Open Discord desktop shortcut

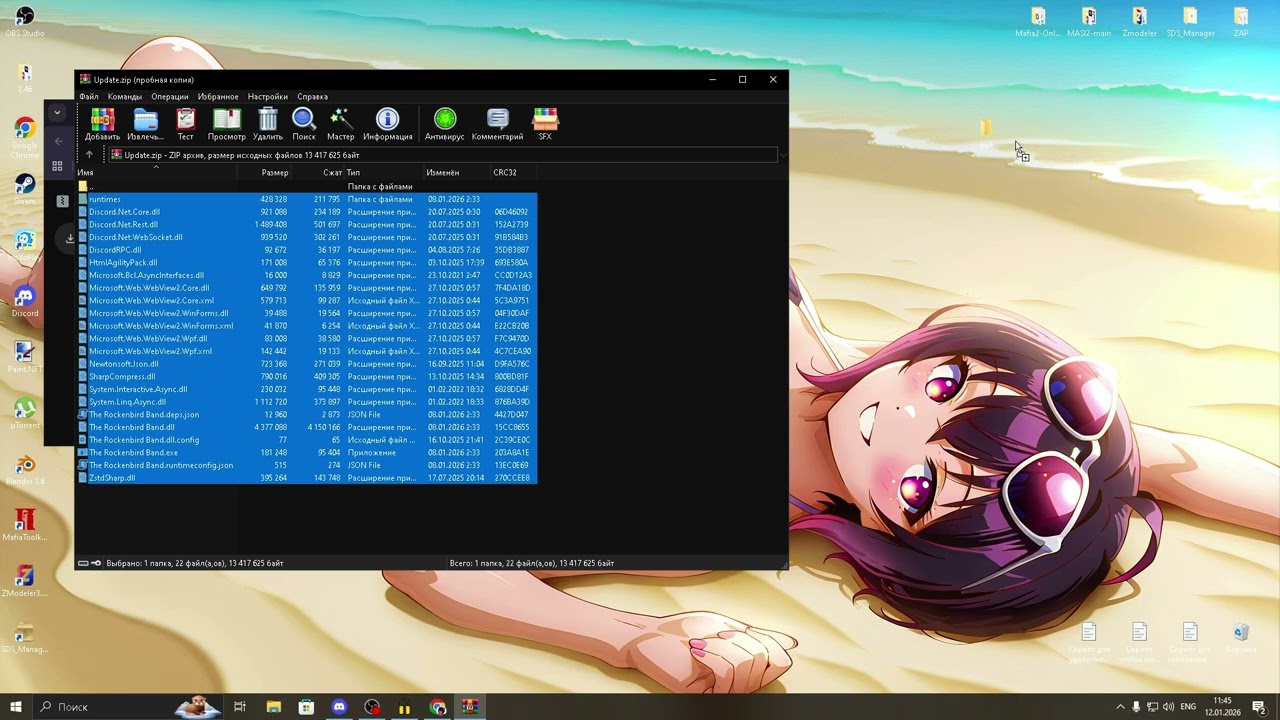(x=25, y=300)
